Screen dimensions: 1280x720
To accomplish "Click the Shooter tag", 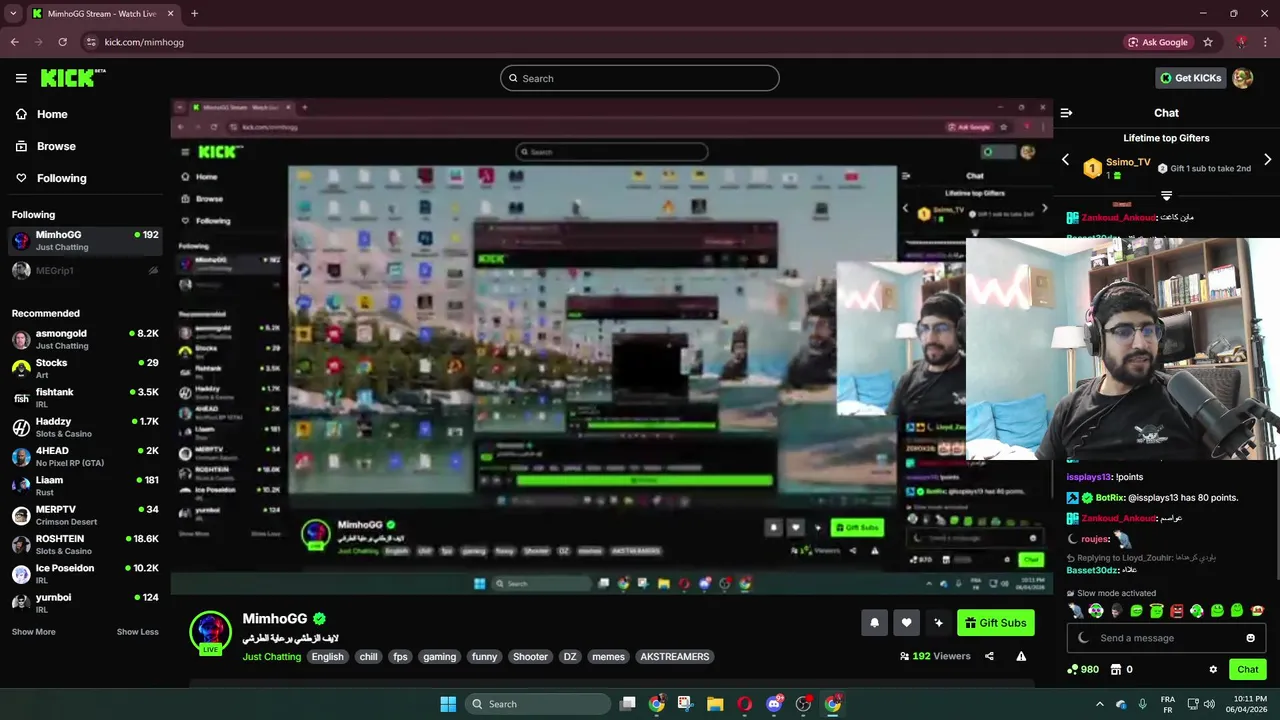I will click(x=530, y=657).
